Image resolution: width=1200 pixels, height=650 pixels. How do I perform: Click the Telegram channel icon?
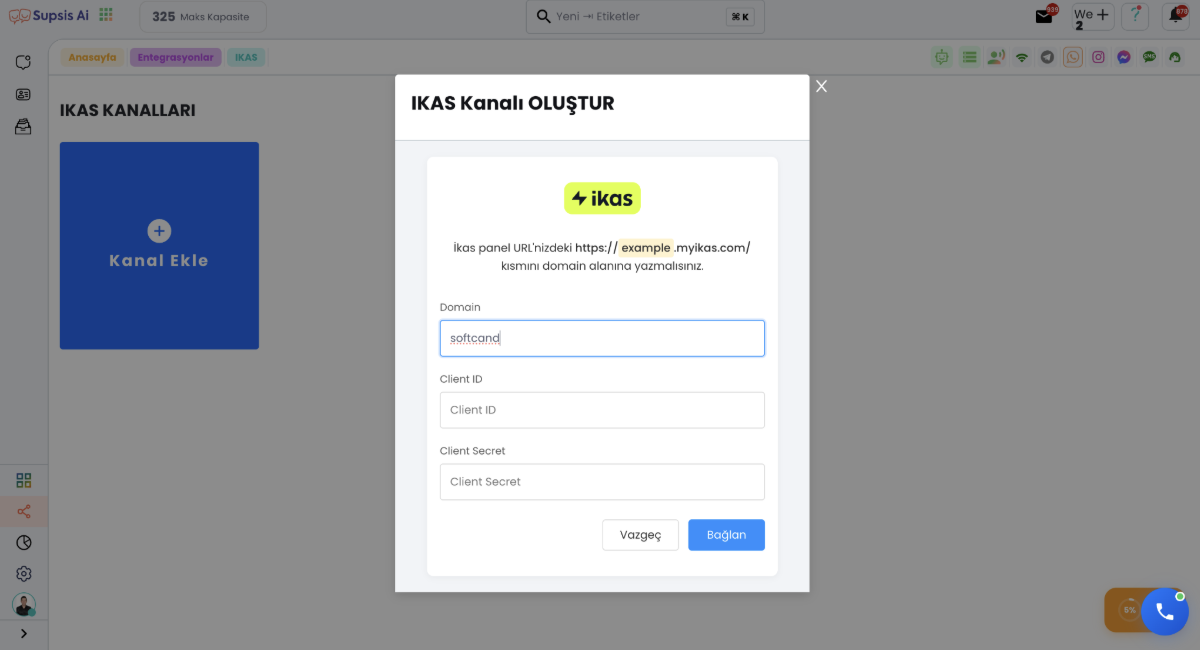1047,57
